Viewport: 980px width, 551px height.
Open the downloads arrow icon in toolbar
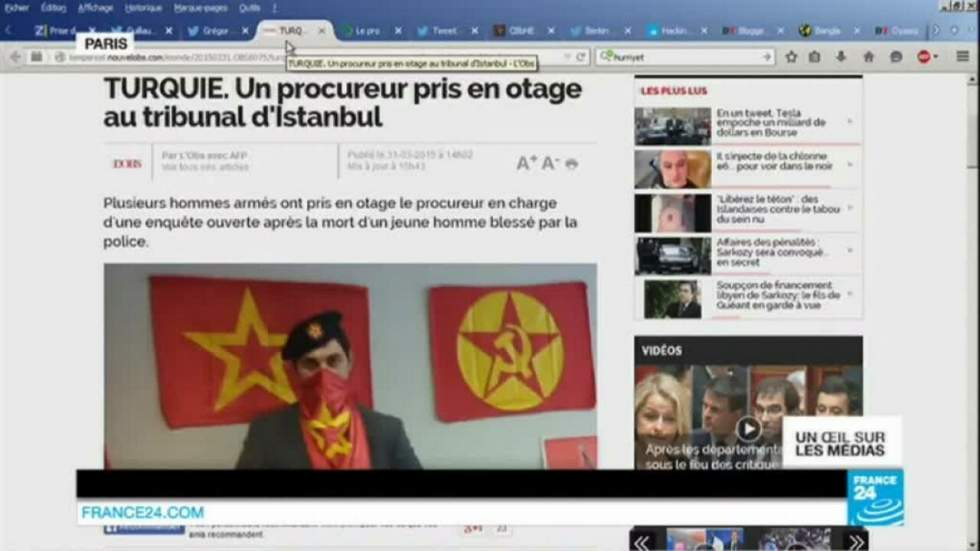pos(841,57)
